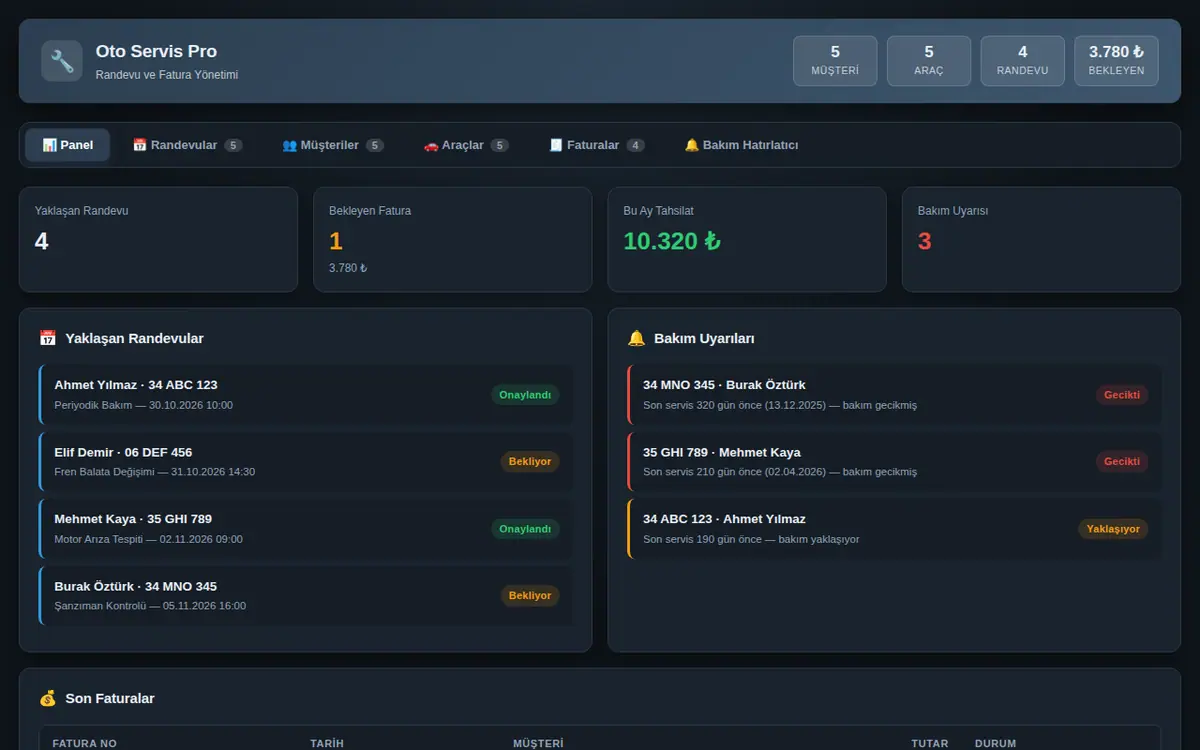Click the Yaklaşıyor badge for 34 ABC 123
This screenshot has width=1200, height=750.
click(1113, 528)
